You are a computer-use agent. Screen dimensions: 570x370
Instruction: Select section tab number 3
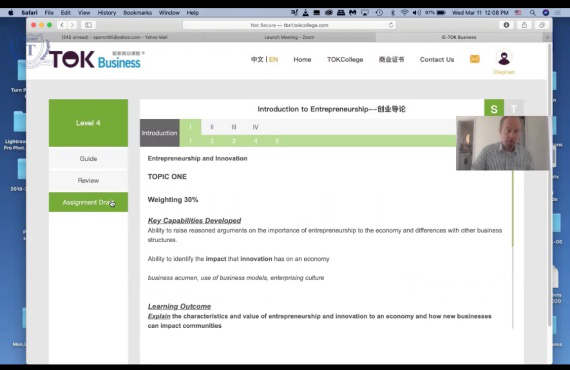[234, 141]
